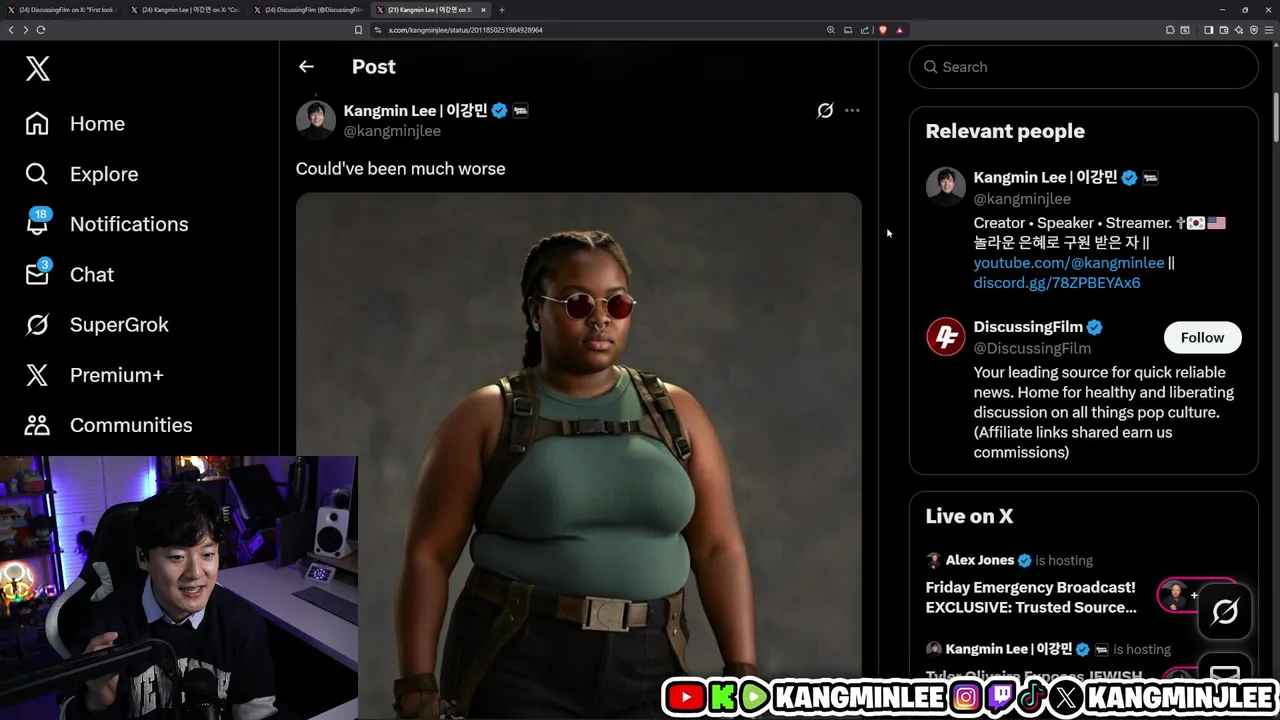Go forward with the browser forward arrow
Screen dimensions: 1280x720
(x=25, y=30)
